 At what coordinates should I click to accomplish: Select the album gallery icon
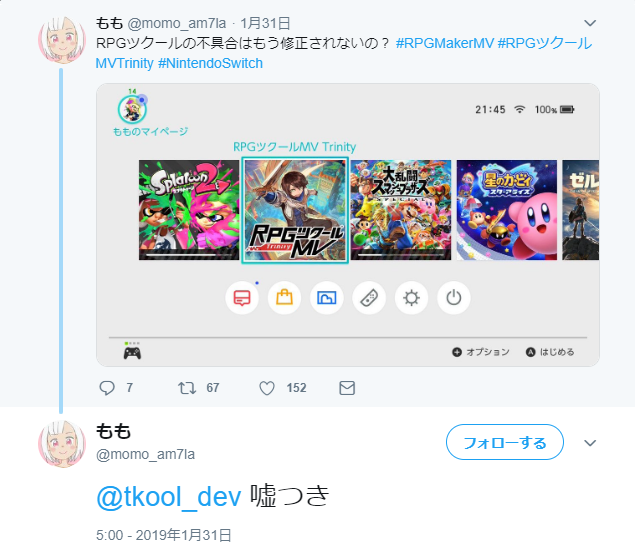point(327,298)
